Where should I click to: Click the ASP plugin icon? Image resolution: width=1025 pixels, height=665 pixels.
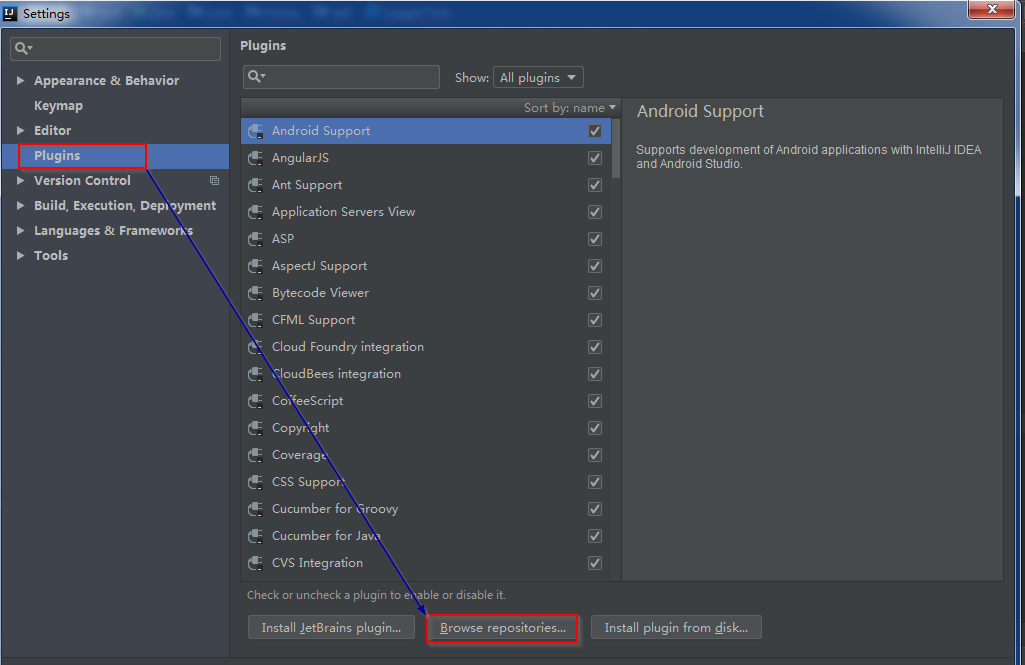[256, 239]
